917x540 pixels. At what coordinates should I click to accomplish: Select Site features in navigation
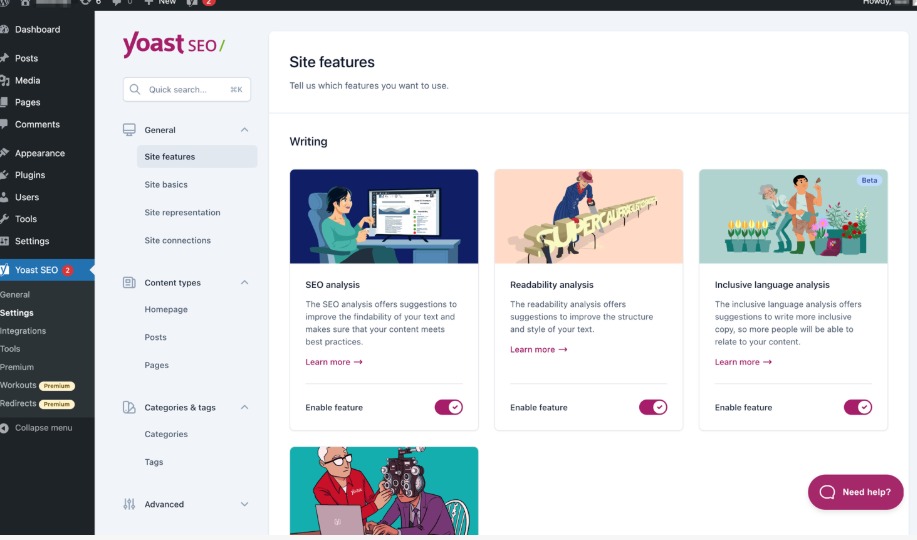coord(197,157)
